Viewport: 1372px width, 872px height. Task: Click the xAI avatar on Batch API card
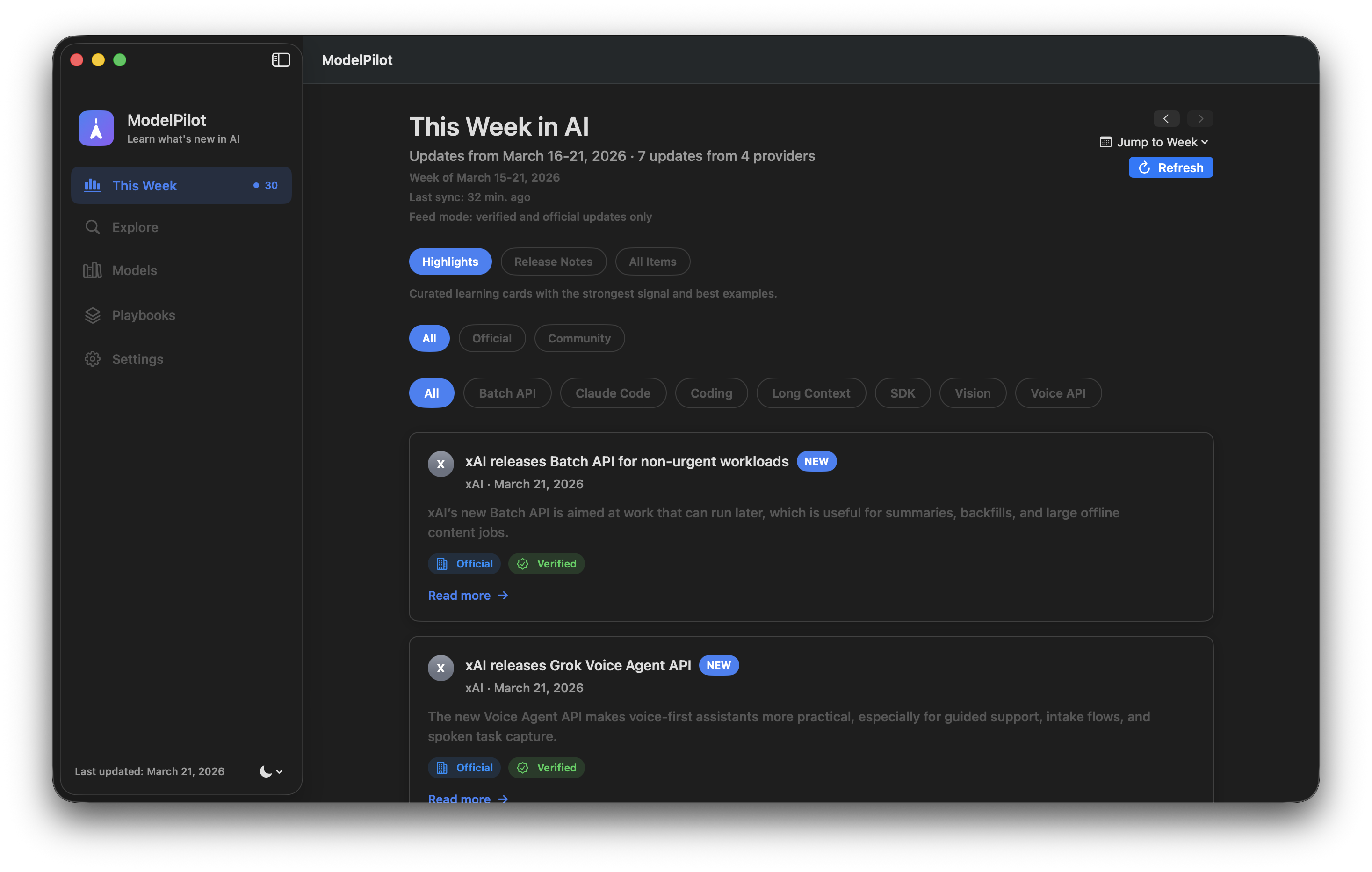[x=440, y=464]
